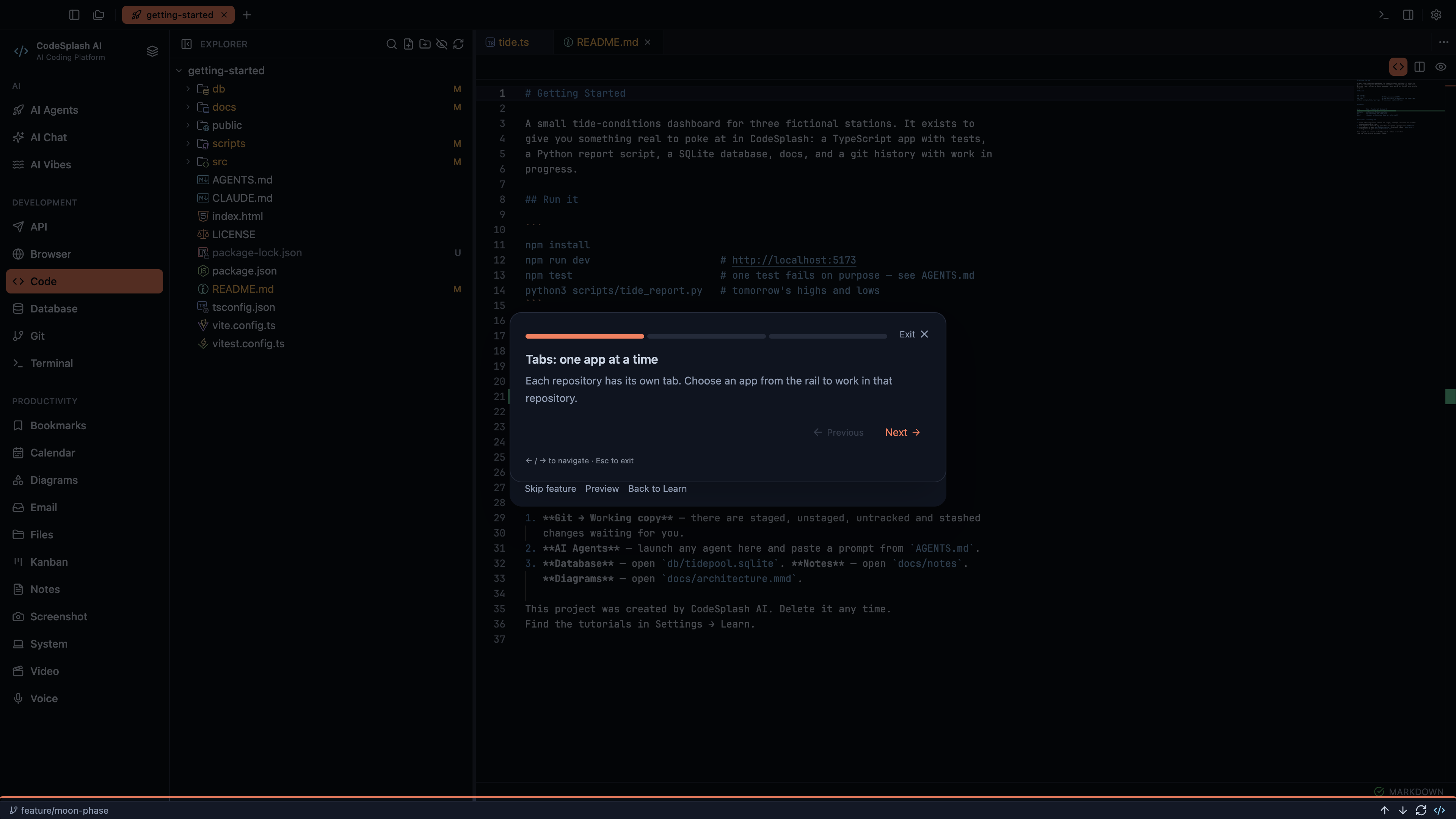The height and width of the screenshot is (819, 1456).
Task: Toggle the left sidebar panel icon
Action: point(74,15)
